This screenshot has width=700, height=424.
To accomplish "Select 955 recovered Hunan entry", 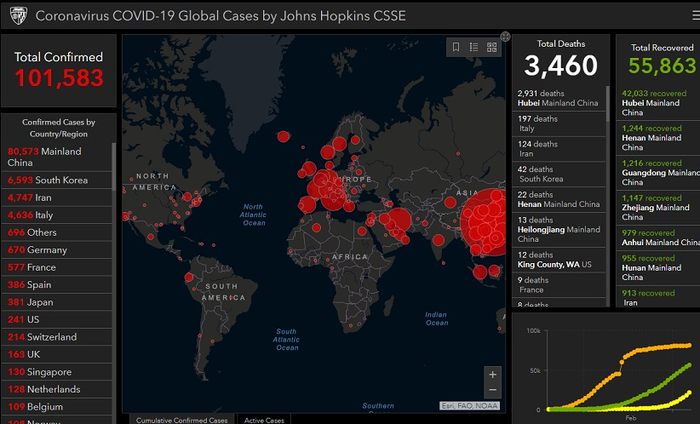I will point(658,268).
